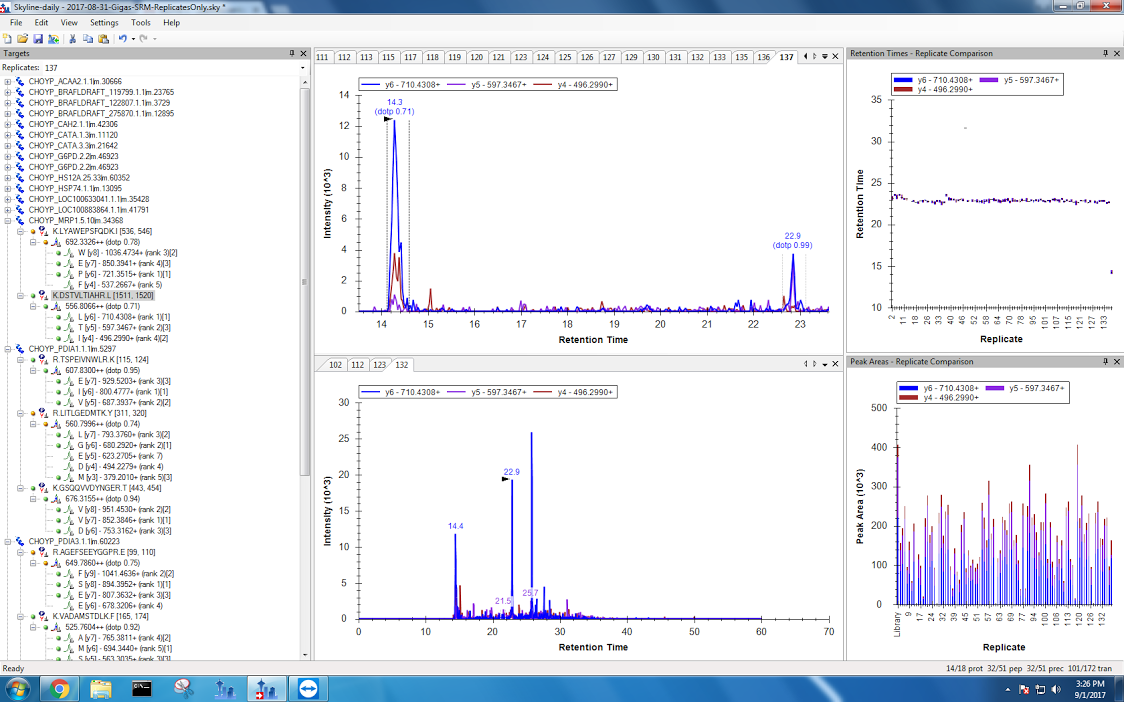The width and height of the screenshot is (1124, 702).
Task: Save the document using the floppy disk icon
Action: point(38,38)
